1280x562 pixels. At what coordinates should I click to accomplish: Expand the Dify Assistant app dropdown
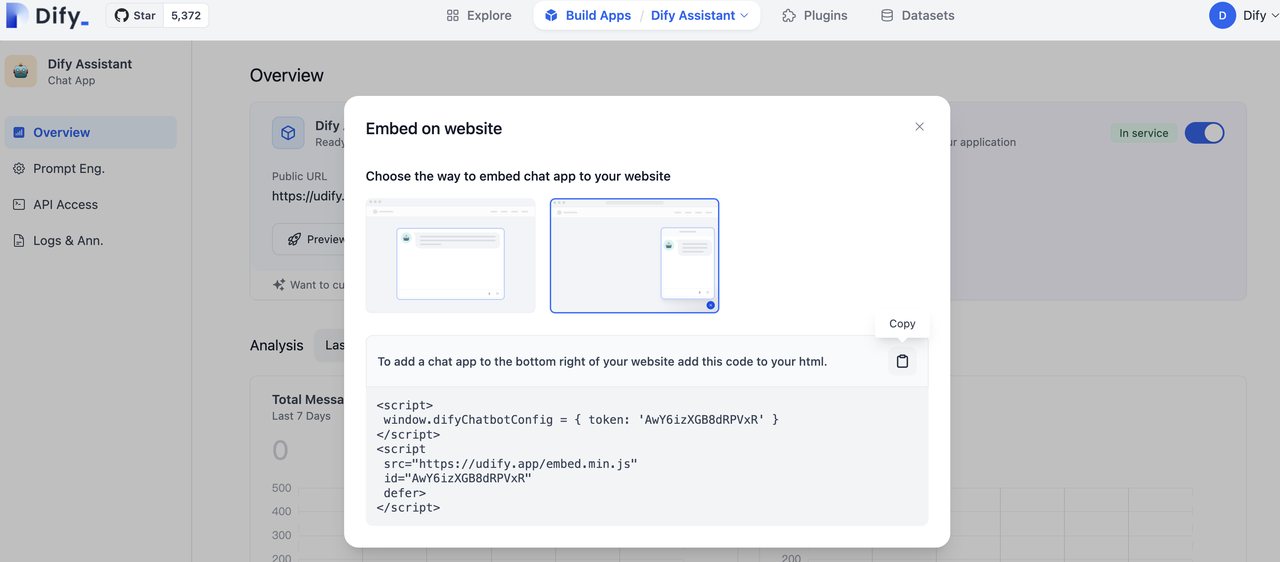(700, 16)
